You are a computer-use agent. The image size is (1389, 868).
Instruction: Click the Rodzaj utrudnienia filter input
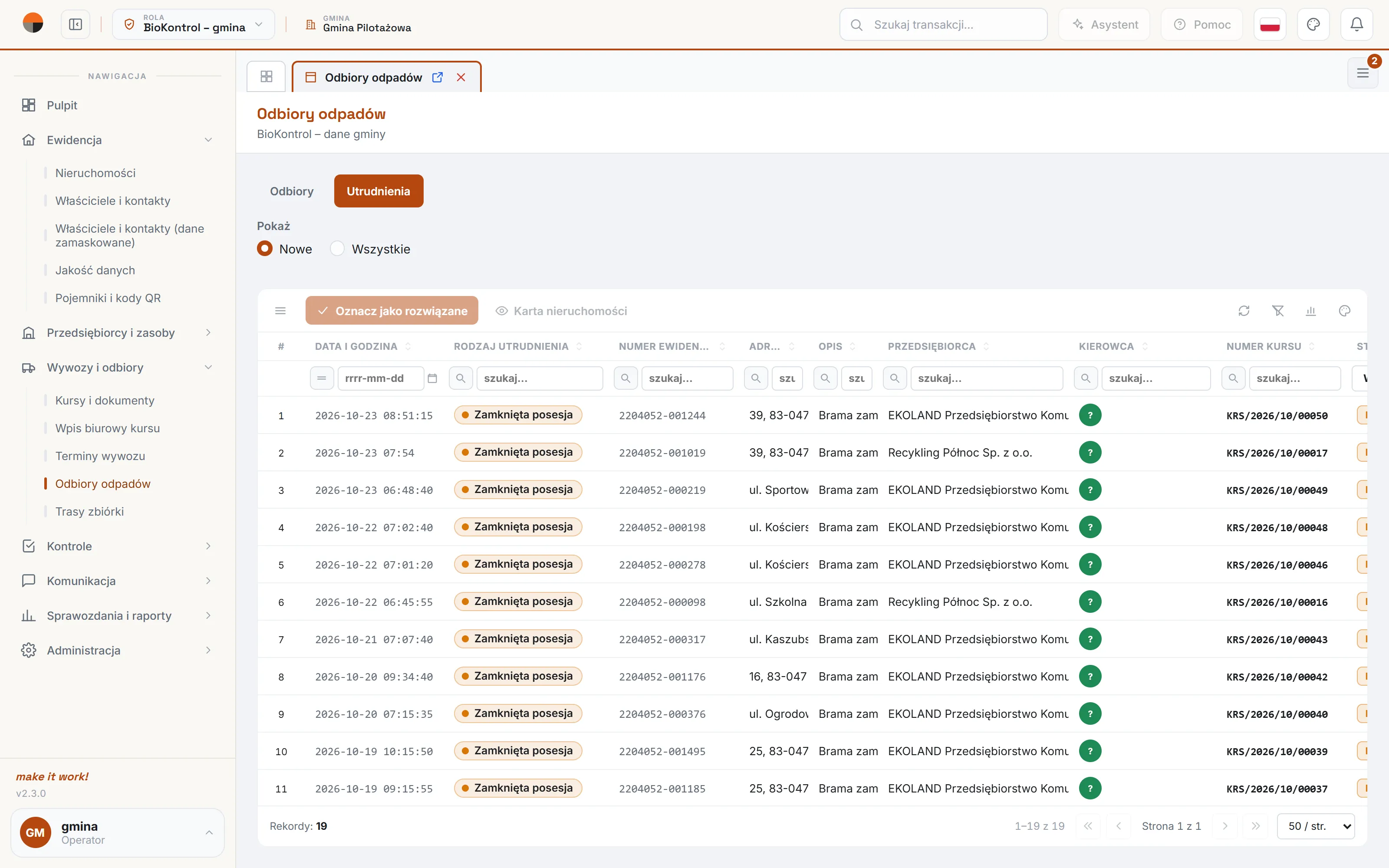(x=540, y=378)
